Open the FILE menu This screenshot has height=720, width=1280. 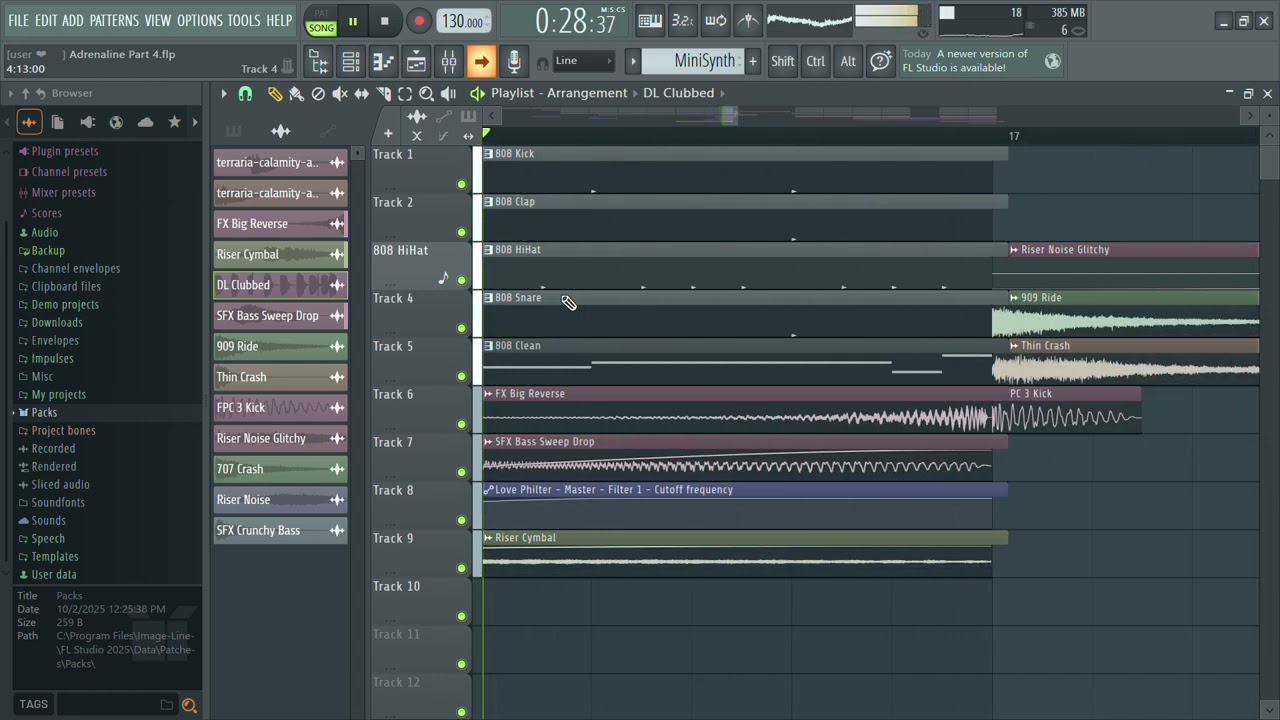click(18, 20)
